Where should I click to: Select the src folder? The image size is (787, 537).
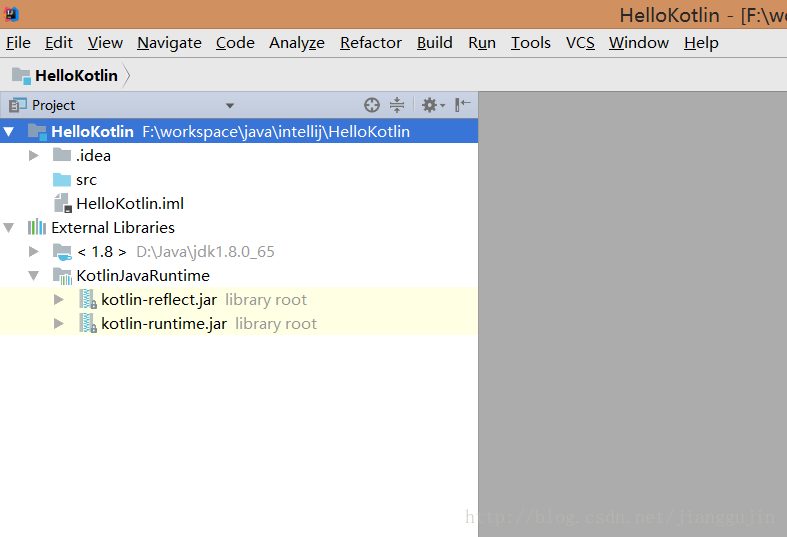click(86, 180)
